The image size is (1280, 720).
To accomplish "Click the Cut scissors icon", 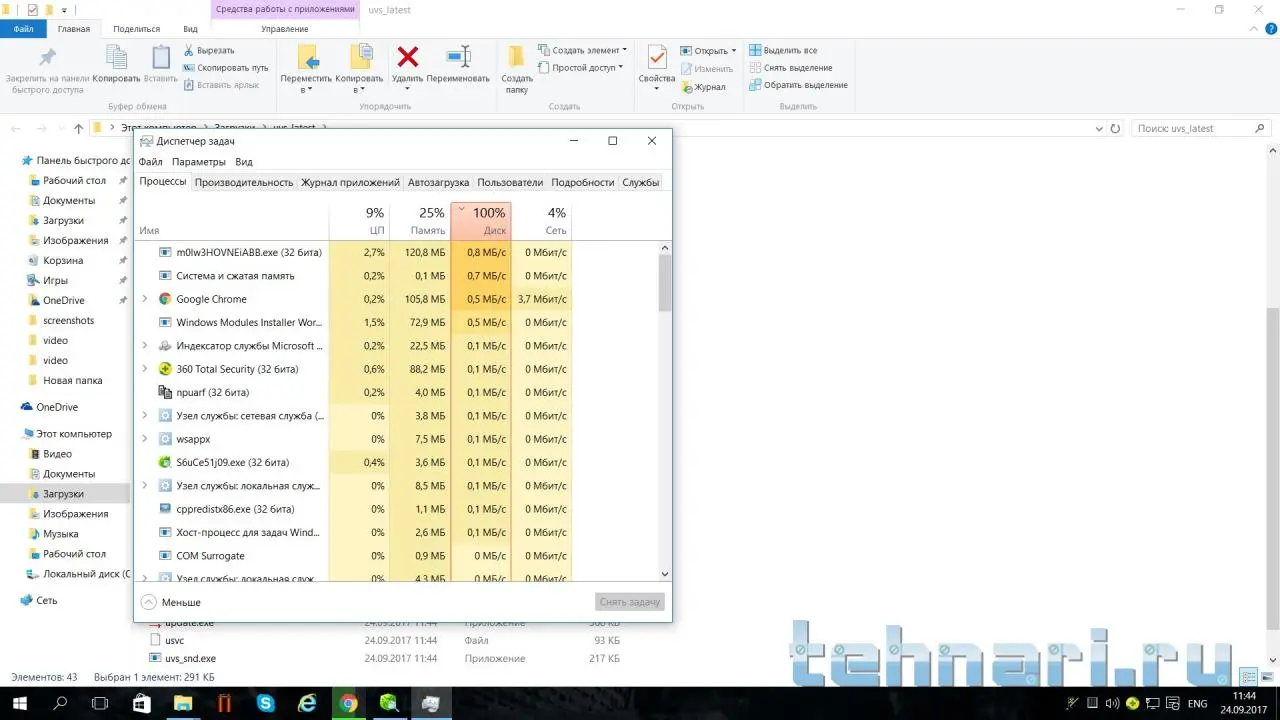I will click(189, 50).
